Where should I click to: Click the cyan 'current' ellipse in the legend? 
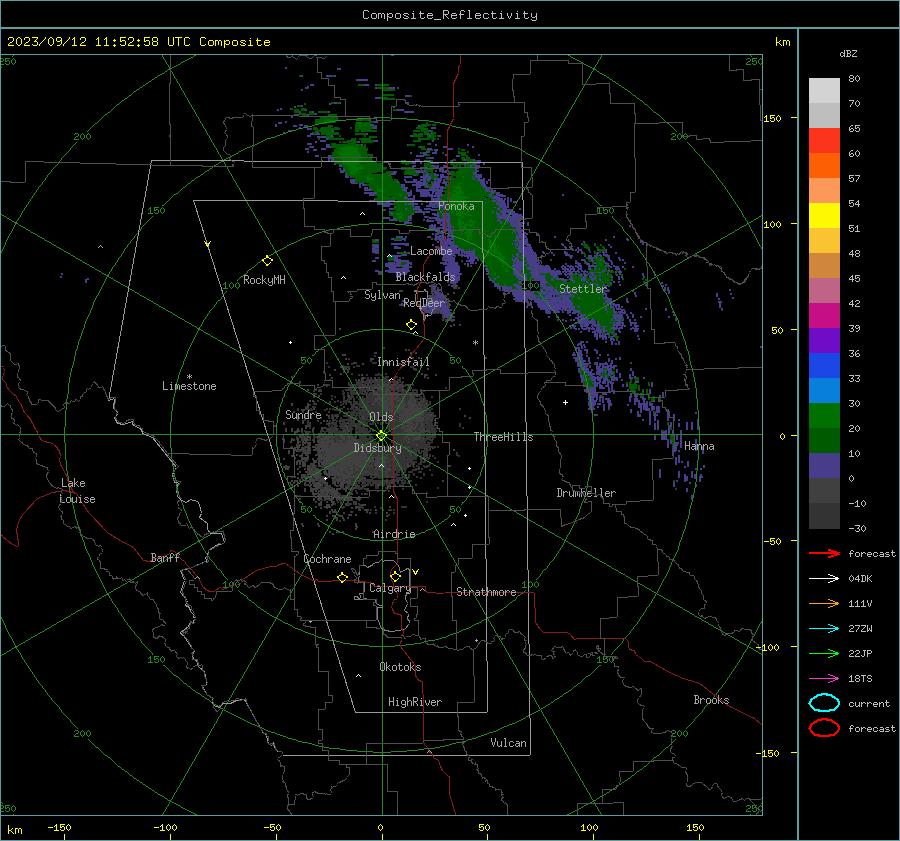click(x=824, y=703)
